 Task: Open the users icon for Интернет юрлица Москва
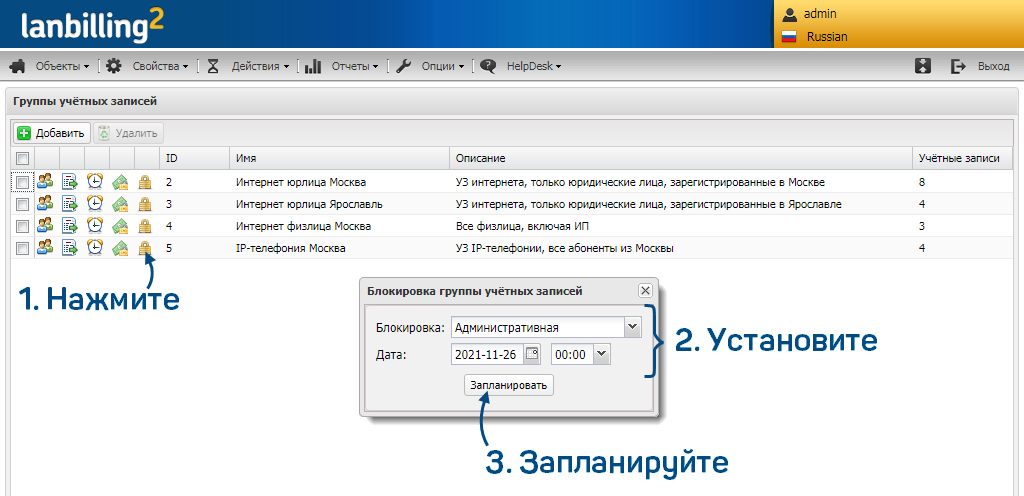(x=45, y=181)
